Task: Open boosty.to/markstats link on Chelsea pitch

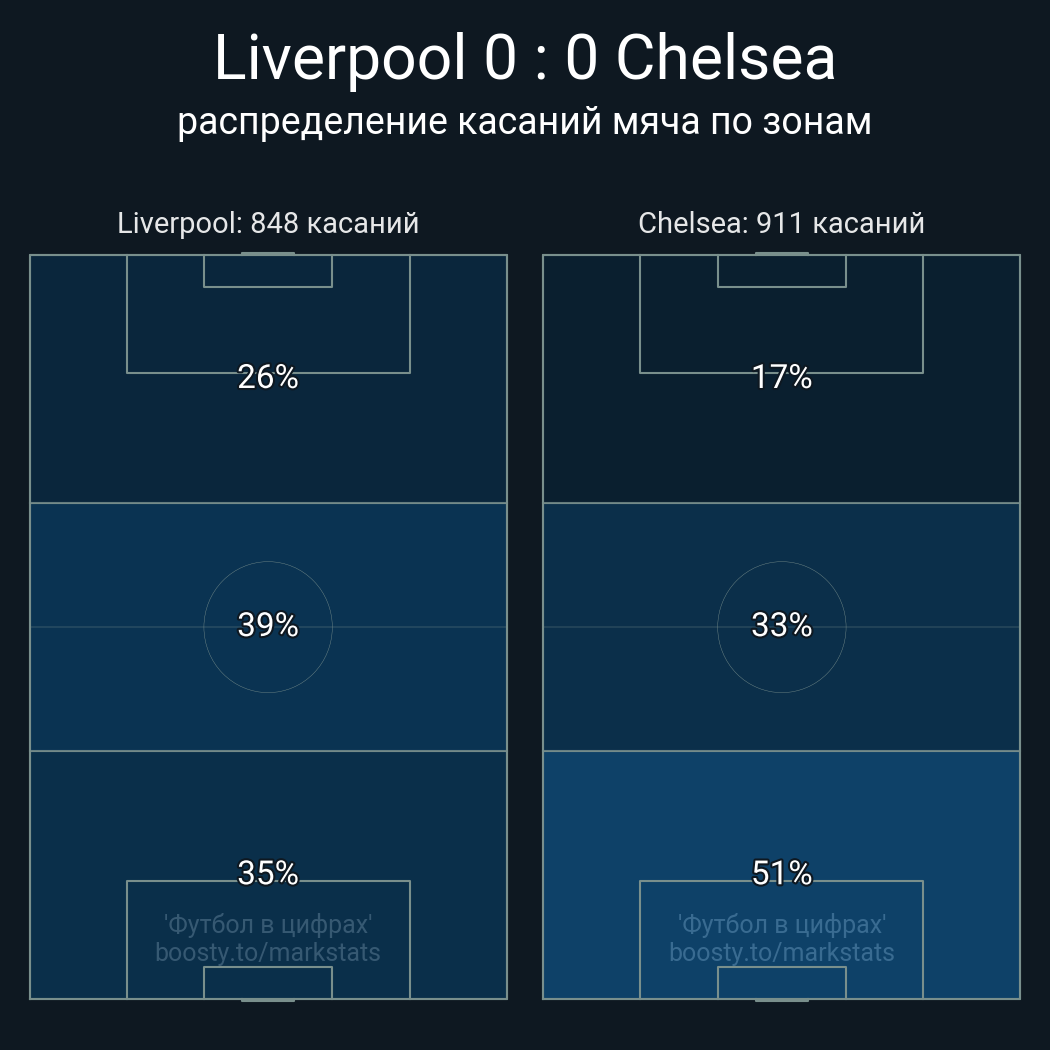Action: pyautogui.click(x=781, y=952)
